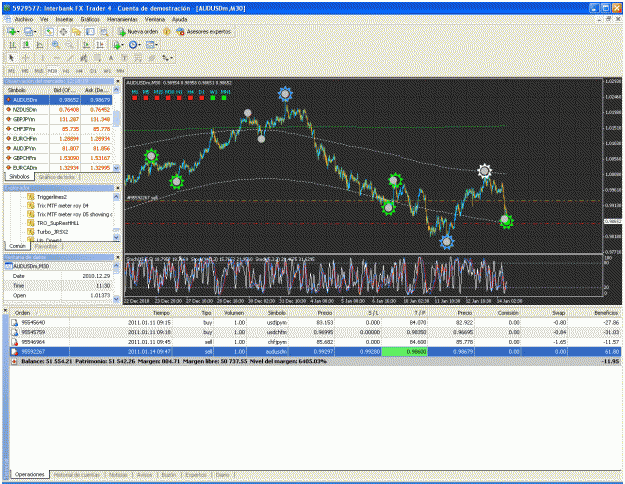This screenshot has height=484, width=625.
Task: Open the chart templates dropdown
Action: [151, 45]
